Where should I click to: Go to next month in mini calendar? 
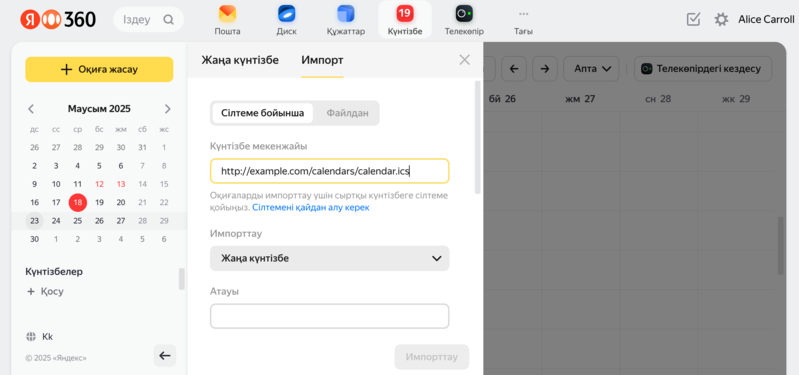[x=168, y=109]
